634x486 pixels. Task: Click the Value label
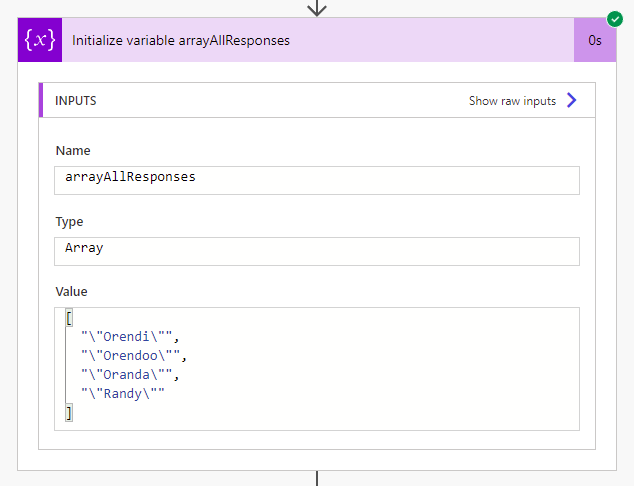(x=71, y=292)
